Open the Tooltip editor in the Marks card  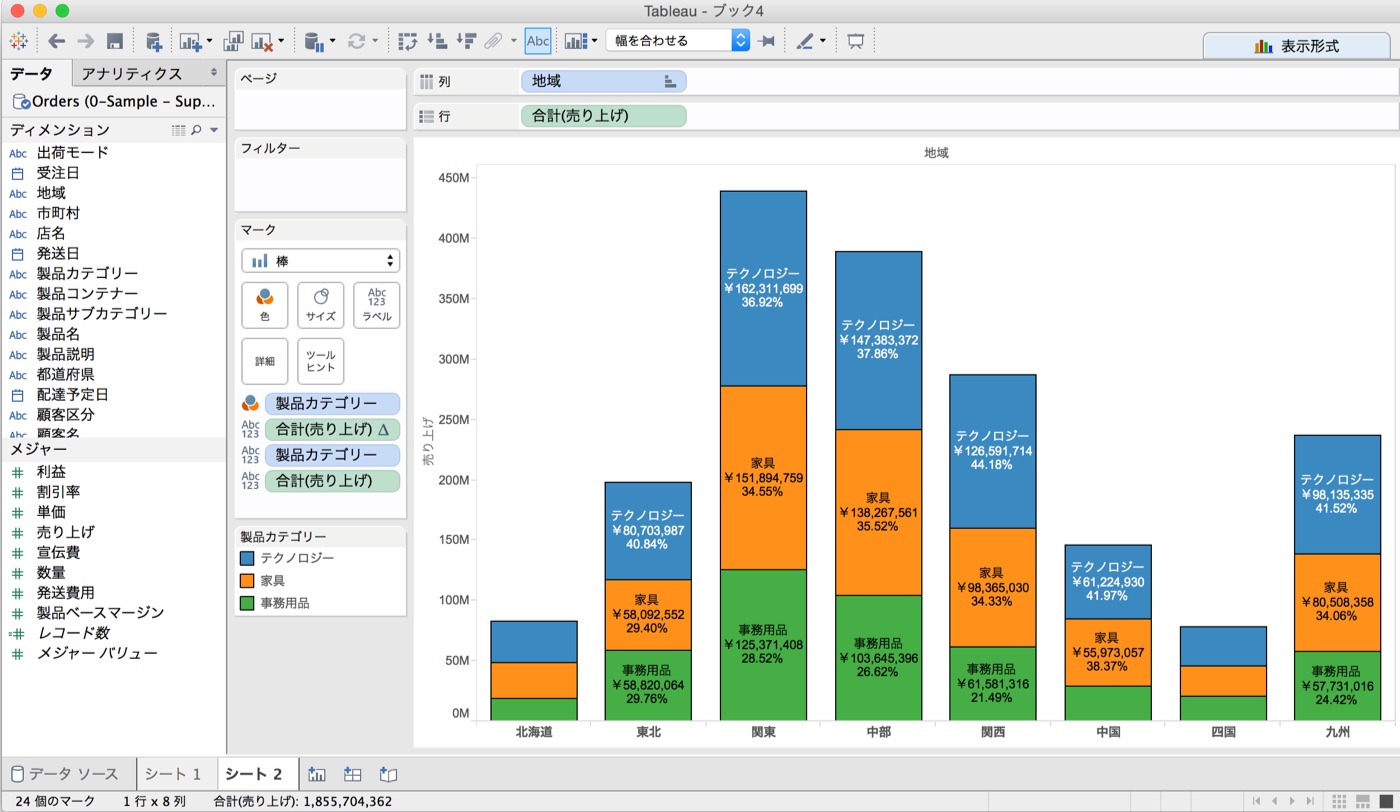320,361
